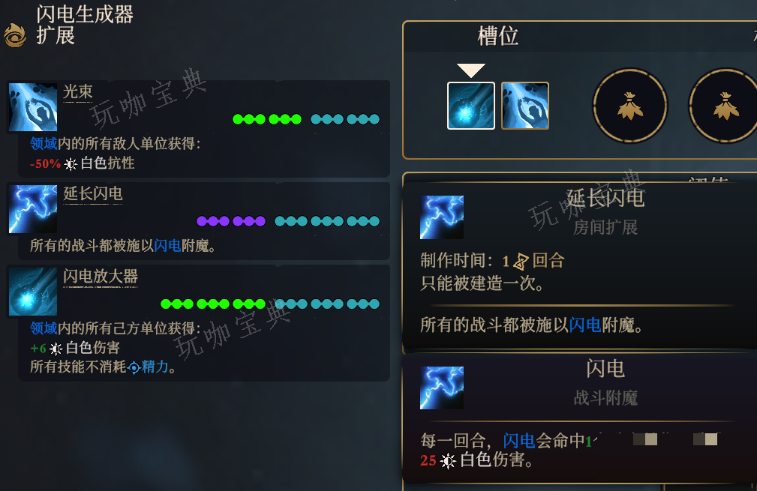This screenshot has width=757, height=491.
Task: Click blue 闪电 link in list description
Action: tap(168, 246)
